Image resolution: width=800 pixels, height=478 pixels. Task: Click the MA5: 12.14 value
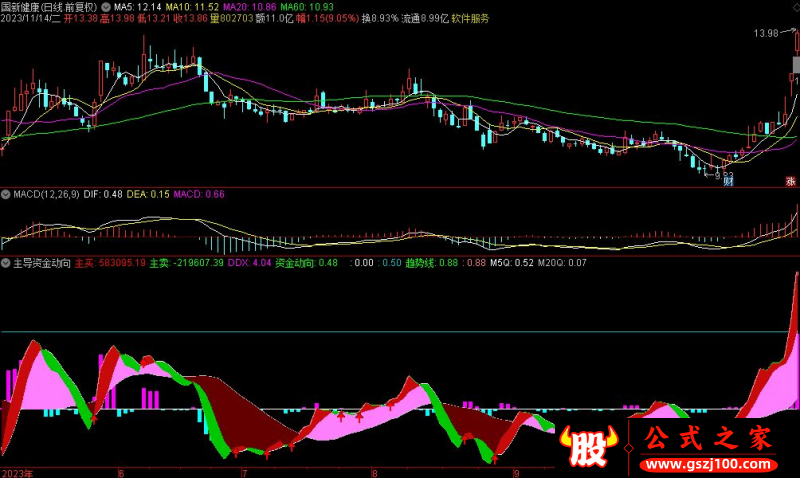click(x=137, y=7)
